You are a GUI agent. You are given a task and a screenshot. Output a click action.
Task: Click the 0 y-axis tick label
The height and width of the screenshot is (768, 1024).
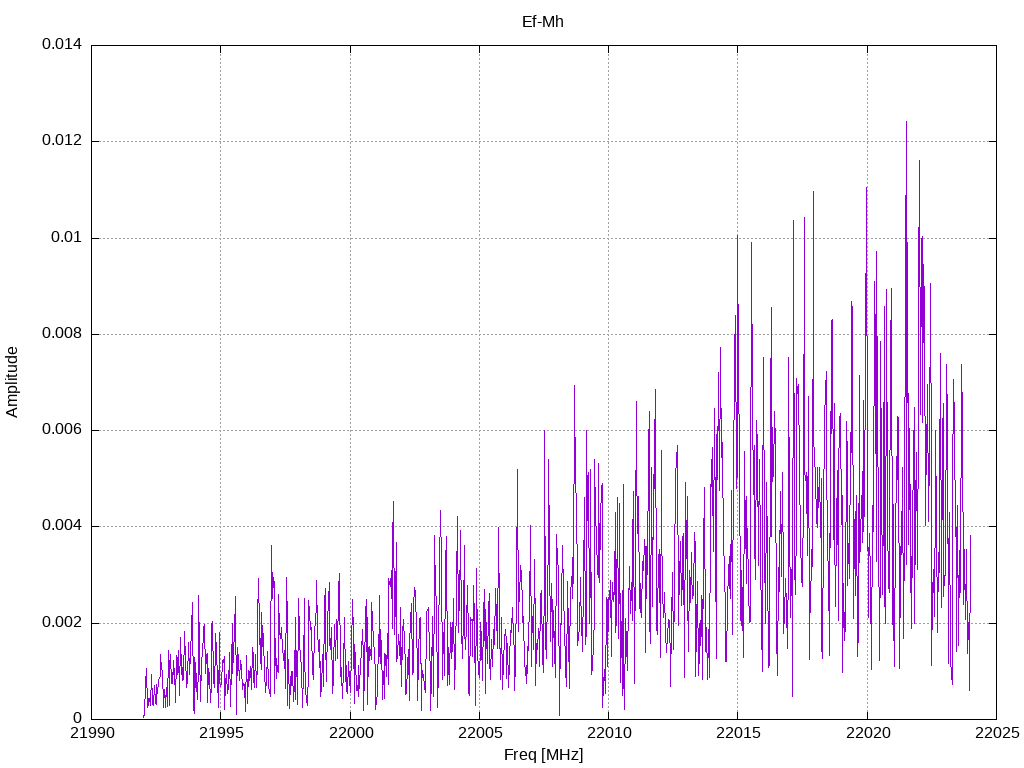tap(77, 719)
